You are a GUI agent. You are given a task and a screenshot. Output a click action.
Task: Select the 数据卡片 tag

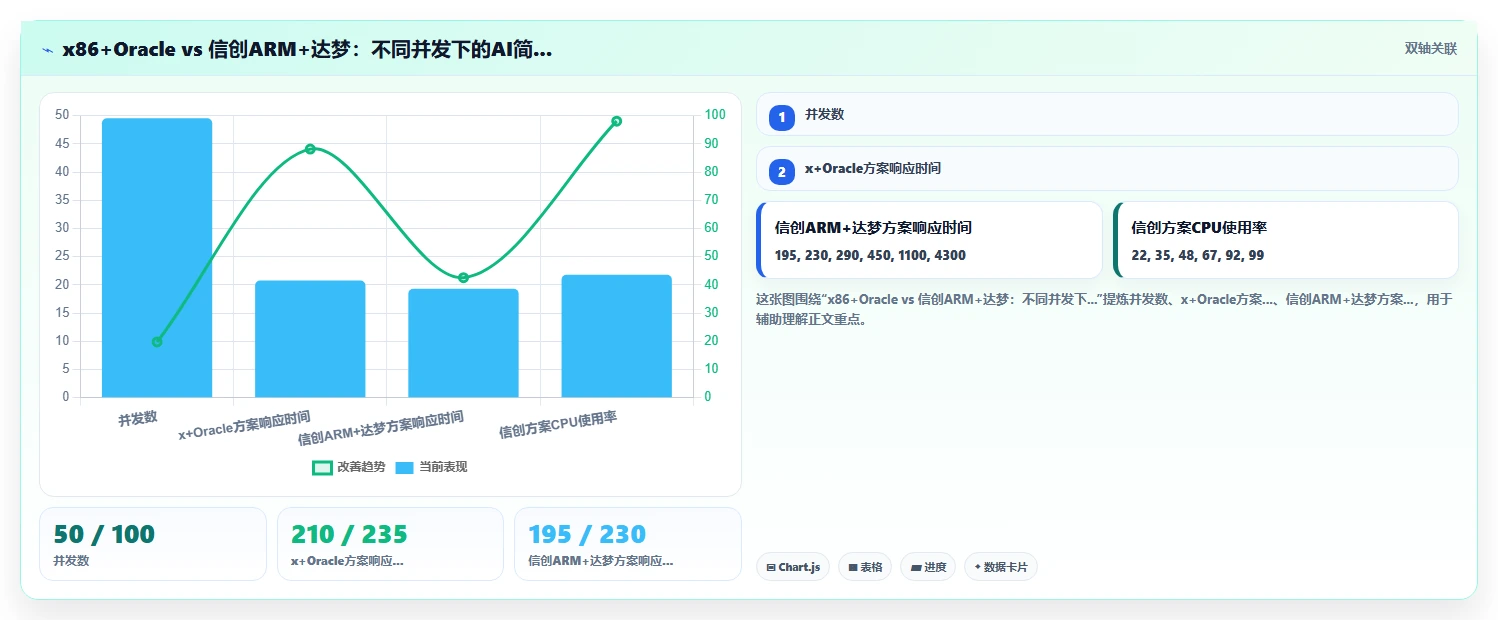click(1001, 567)
